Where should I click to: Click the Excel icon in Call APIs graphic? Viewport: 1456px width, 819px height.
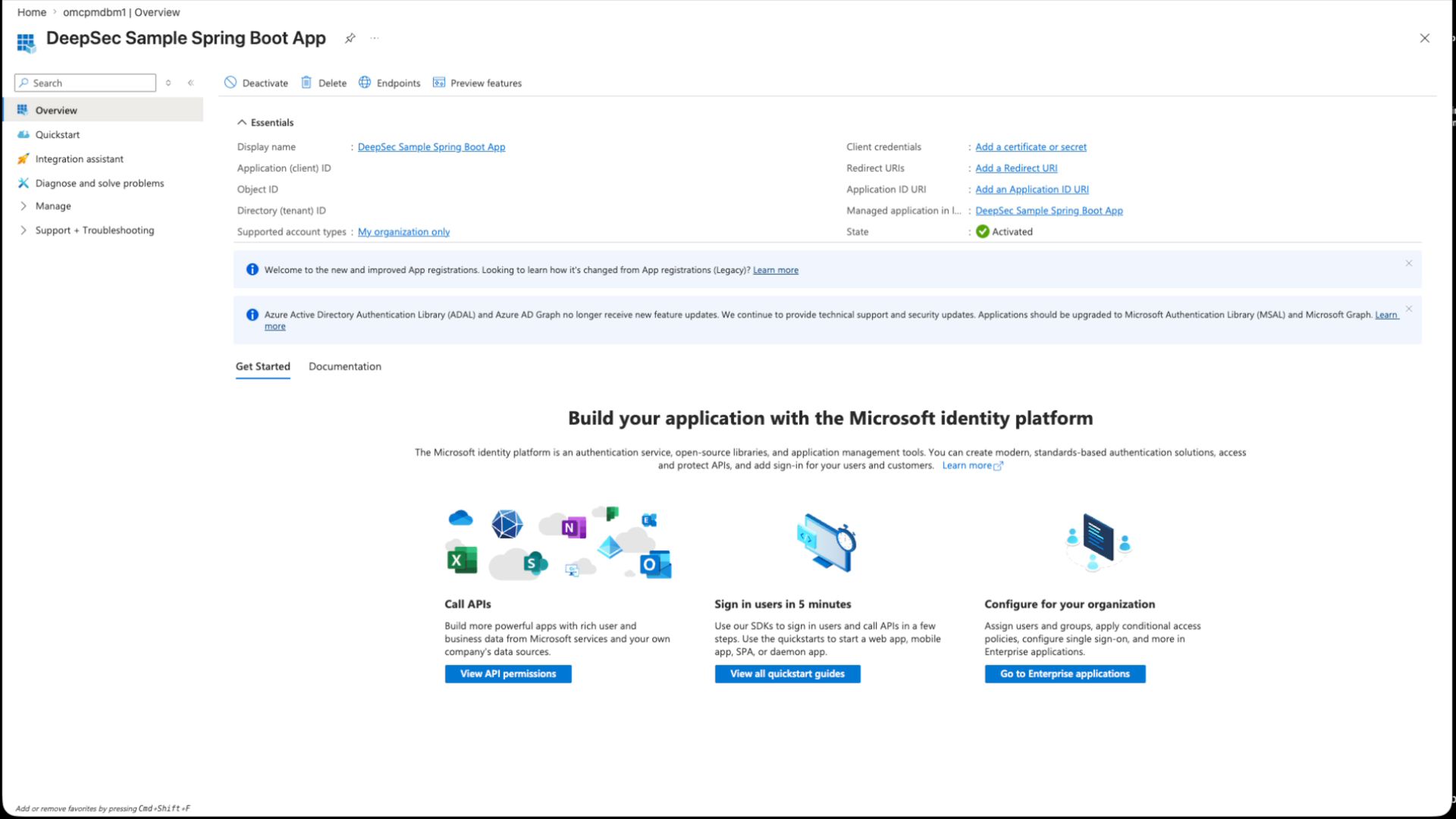pyautogui.click(x=462, y=560)
